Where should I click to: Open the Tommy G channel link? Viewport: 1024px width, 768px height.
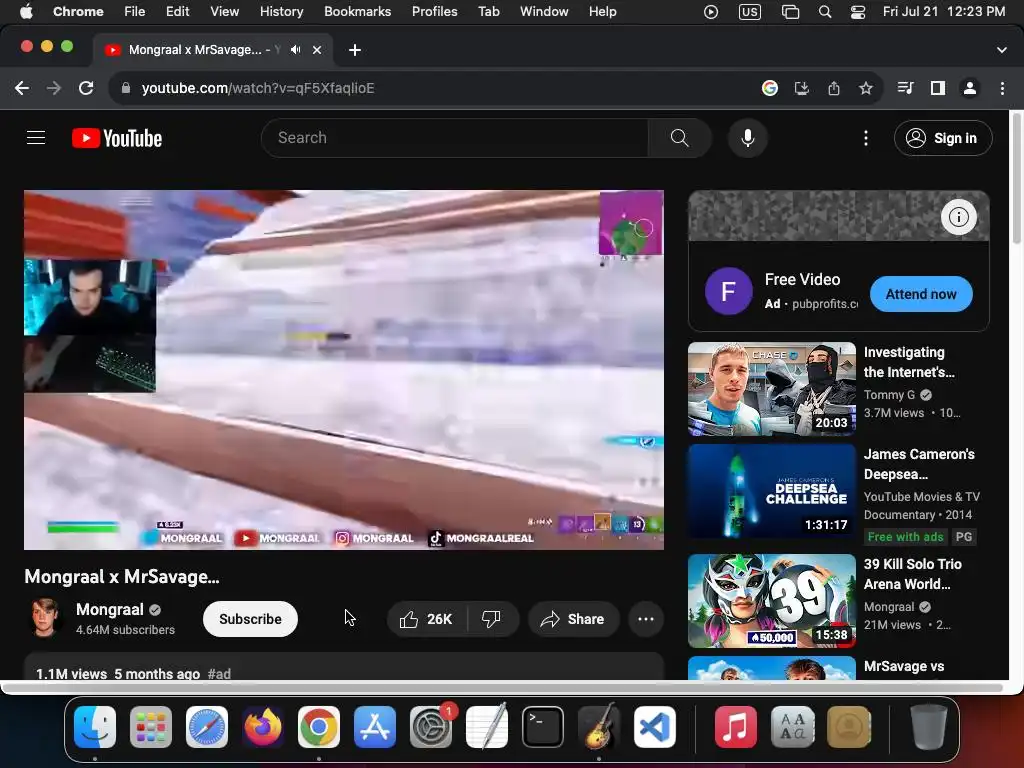pos(889,394)
